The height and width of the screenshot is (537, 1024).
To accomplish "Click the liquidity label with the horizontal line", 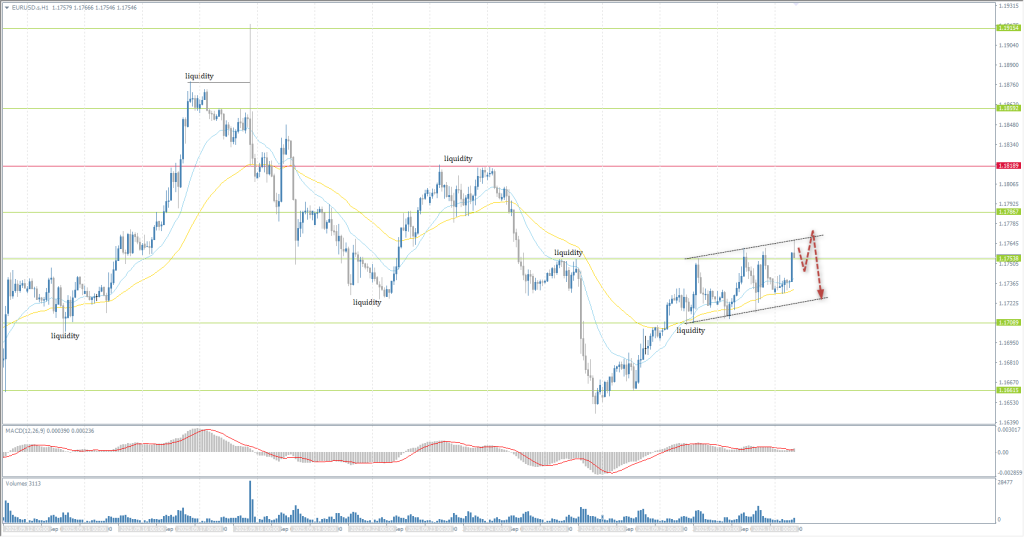I will [x=199, y=76].
